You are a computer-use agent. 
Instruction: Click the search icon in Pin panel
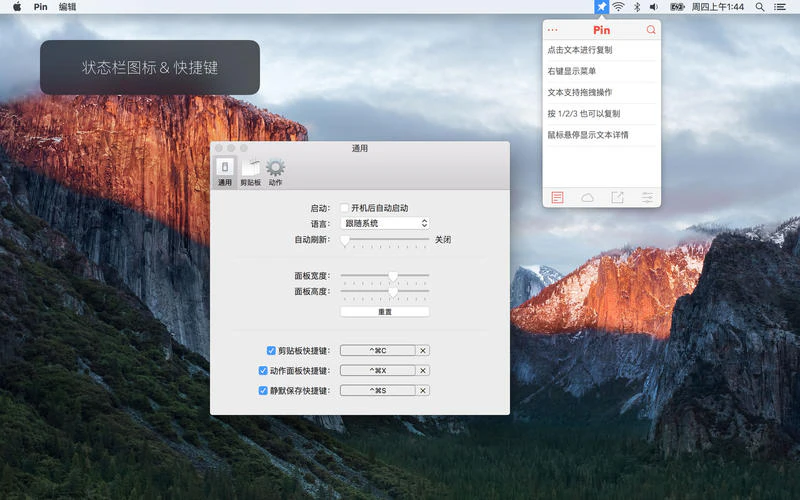tap(651, 30)
